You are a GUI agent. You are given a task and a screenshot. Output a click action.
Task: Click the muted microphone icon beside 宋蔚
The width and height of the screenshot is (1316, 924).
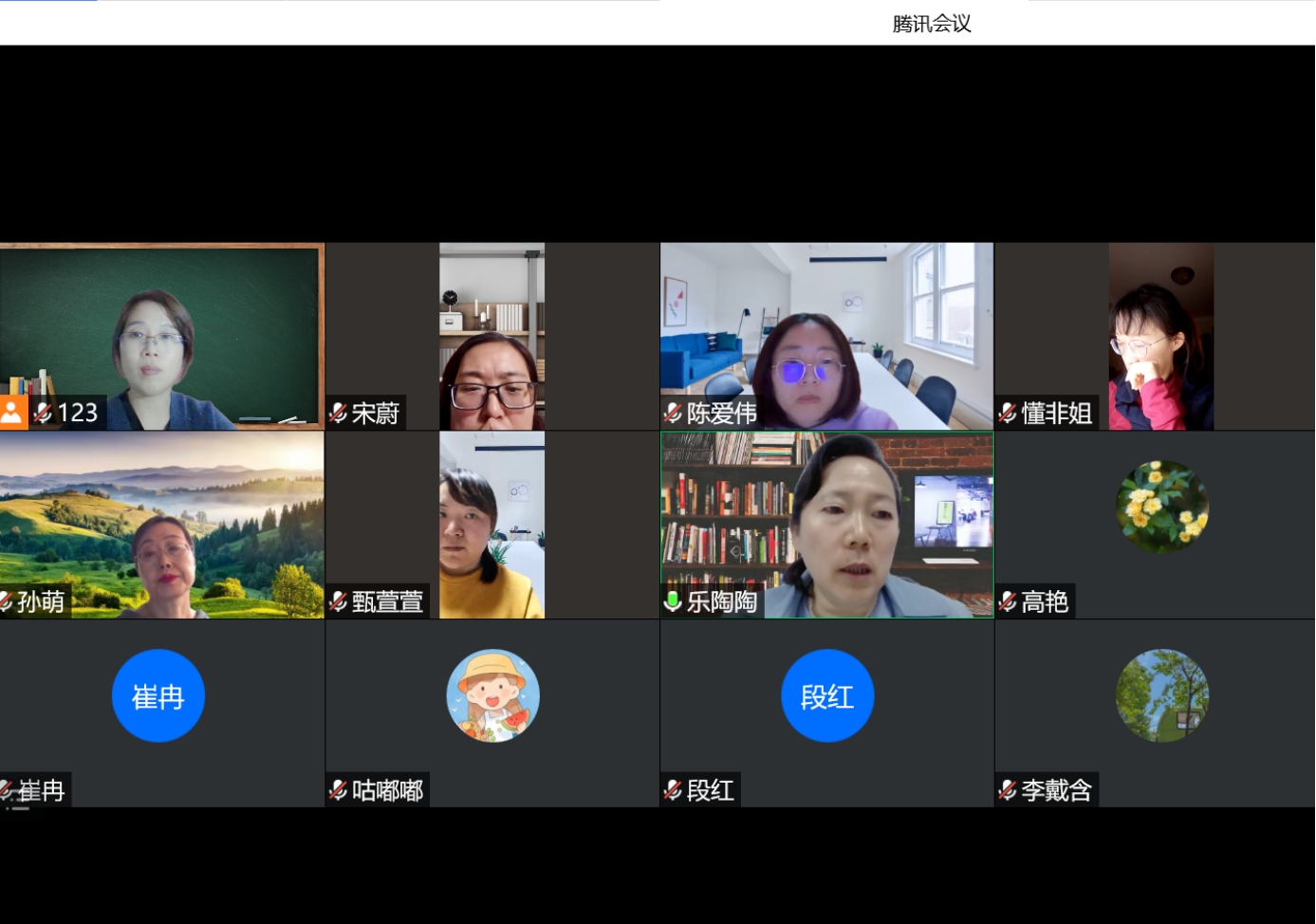[x=338, y=413]
